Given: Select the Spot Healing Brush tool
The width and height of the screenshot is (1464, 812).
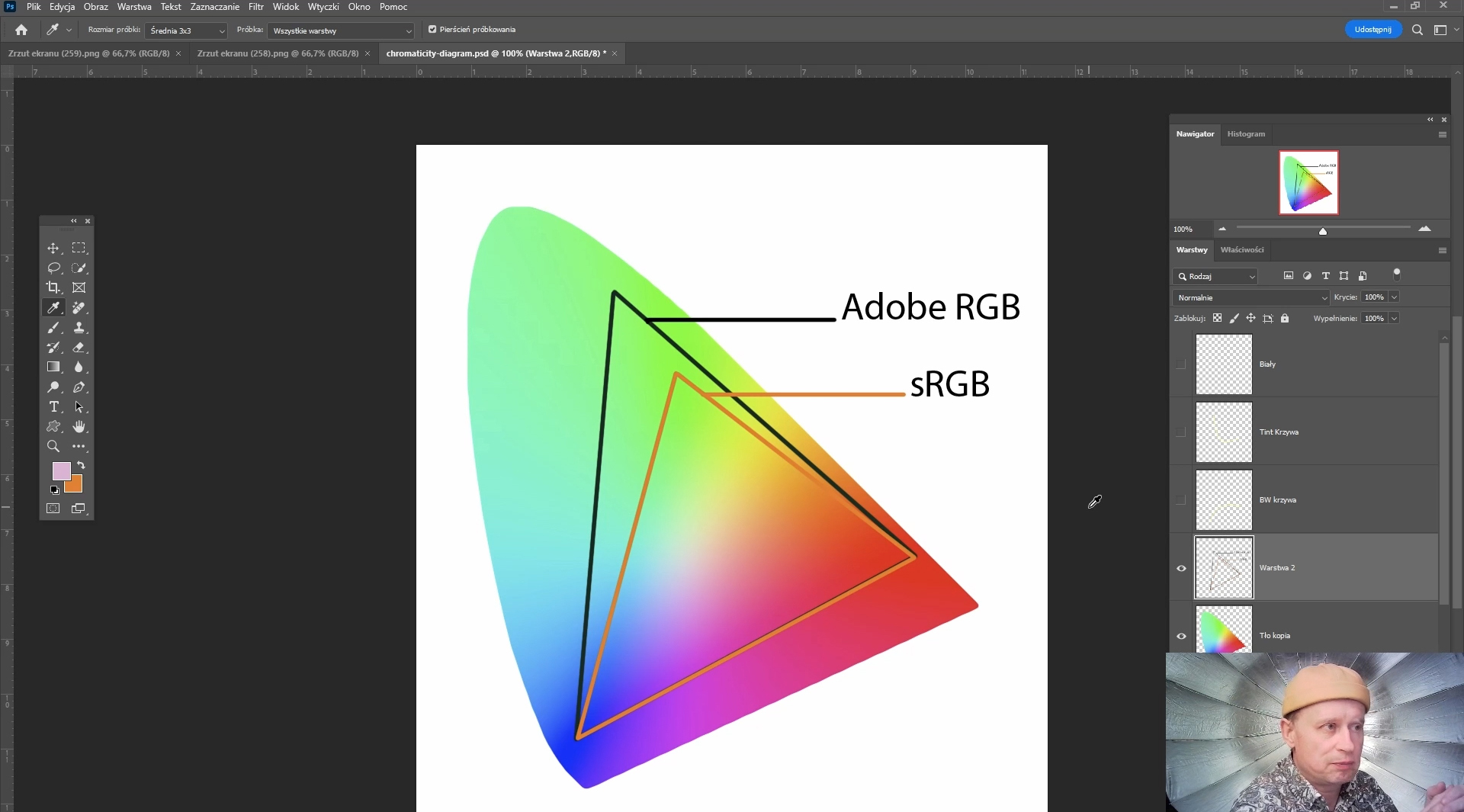Looking at the screenshot, I should [79, 308].
